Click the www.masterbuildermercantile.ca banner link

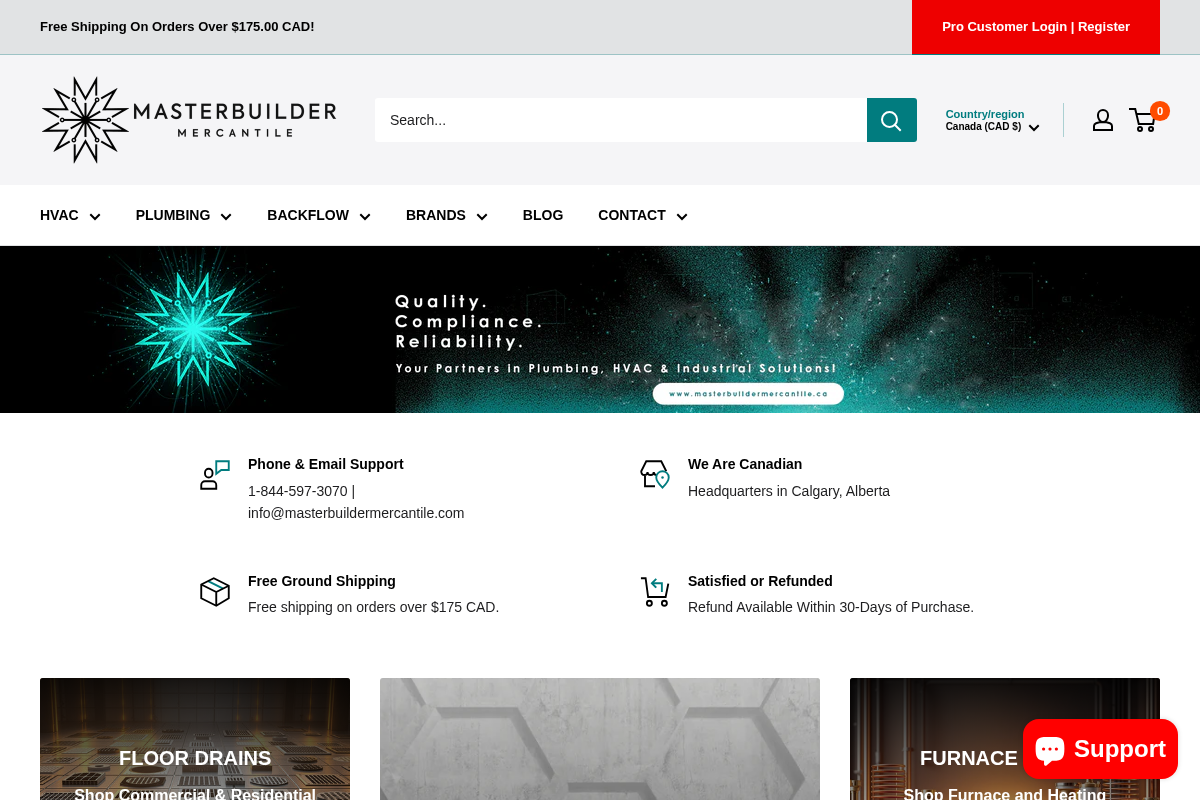(x=748, y=393)
